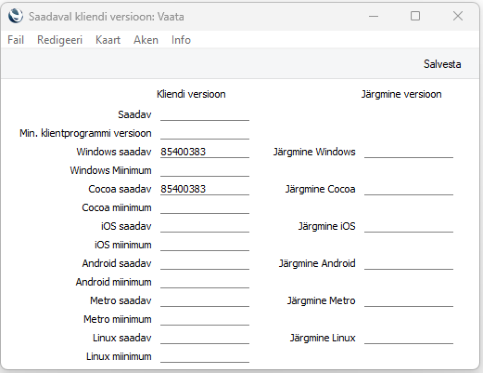
Task: Click the Salvesta button
Action: coord(442,64)
